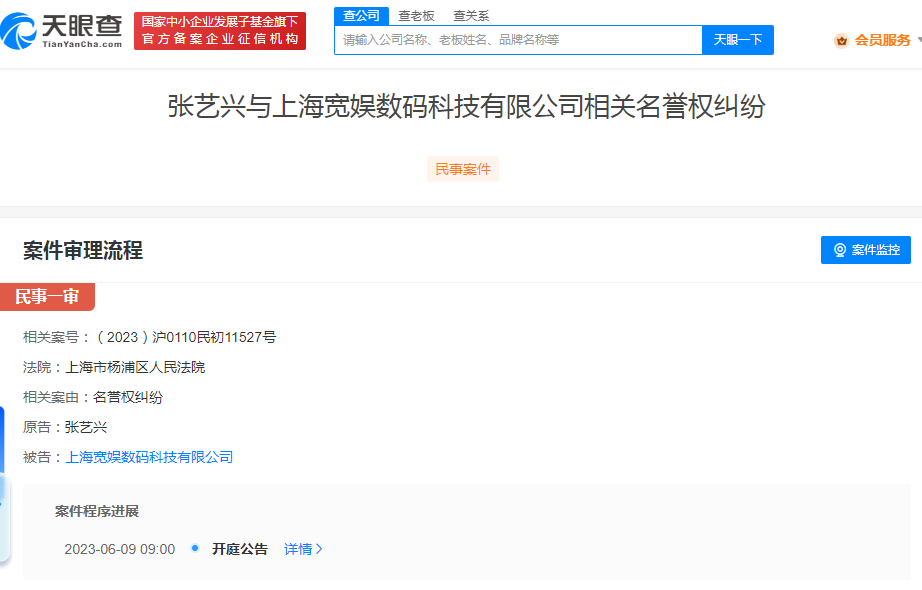Open the 详情 link for 开庭公告
The width and height of the screenshot is (922, 590).
click(298, 549)
